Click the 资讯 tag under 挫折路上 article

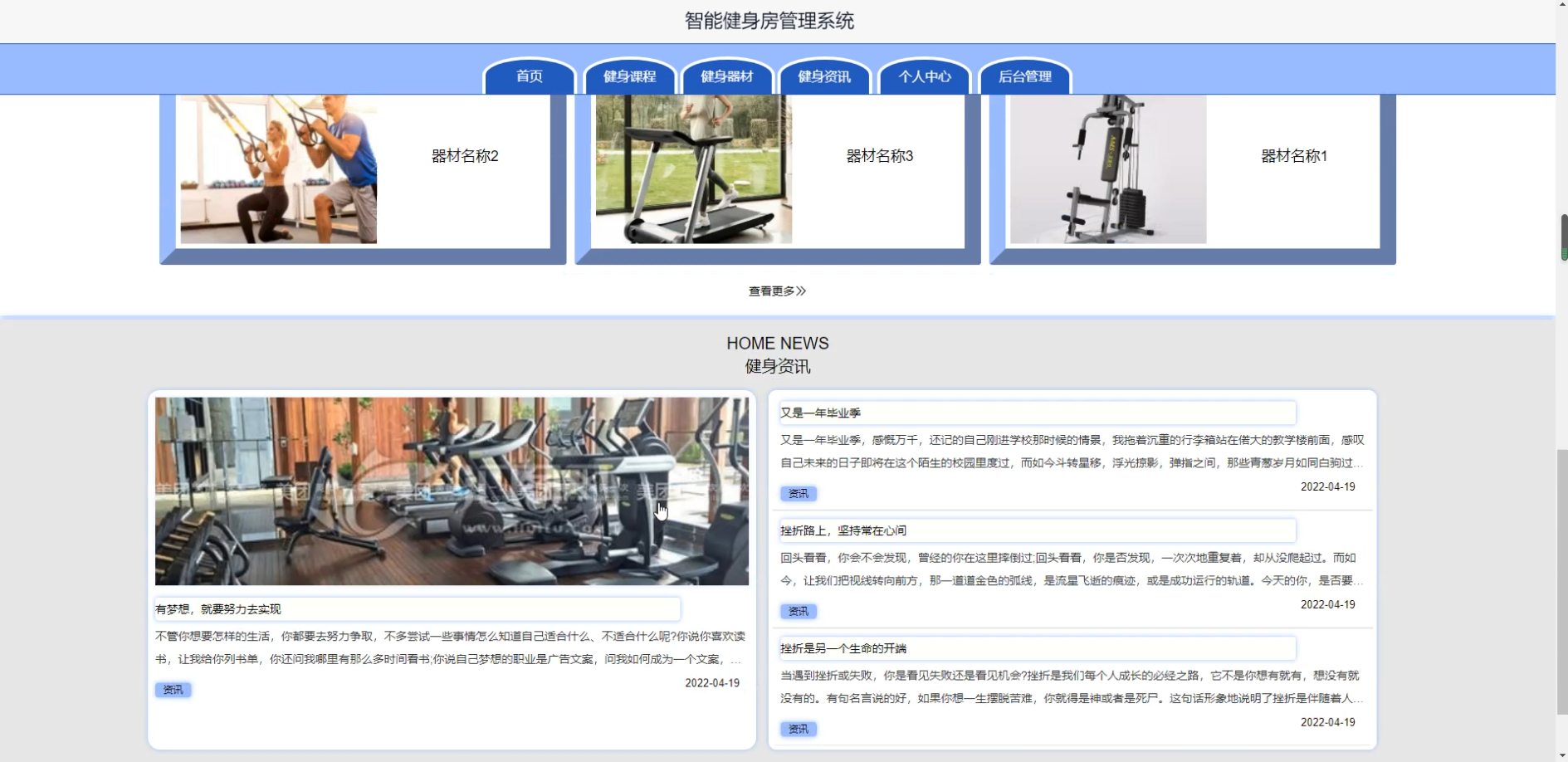[799, 612]
